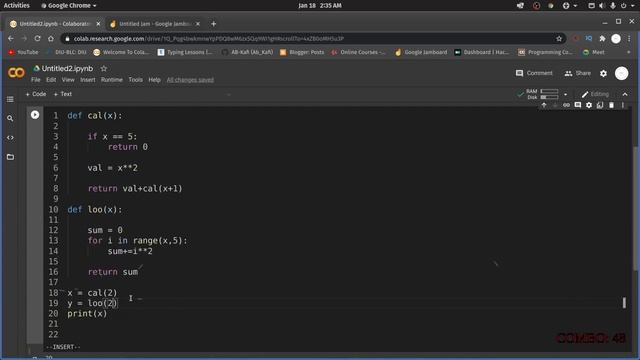Open the Edit menu
Image resolution: width=640 pixels, height=360 pixels.
pos(51,80)
